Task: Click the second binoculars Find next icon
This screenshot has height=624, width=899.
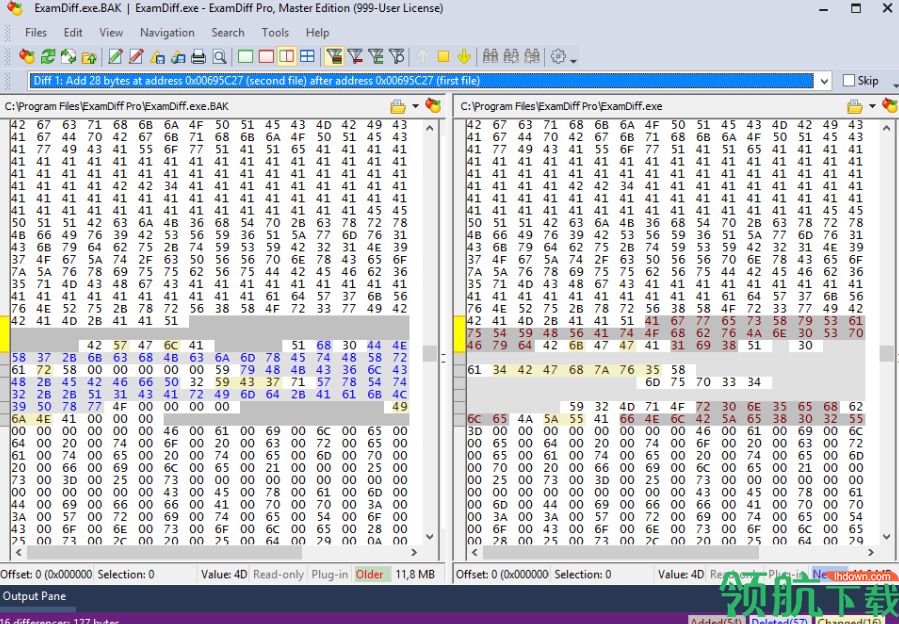Action: point(511,56)
